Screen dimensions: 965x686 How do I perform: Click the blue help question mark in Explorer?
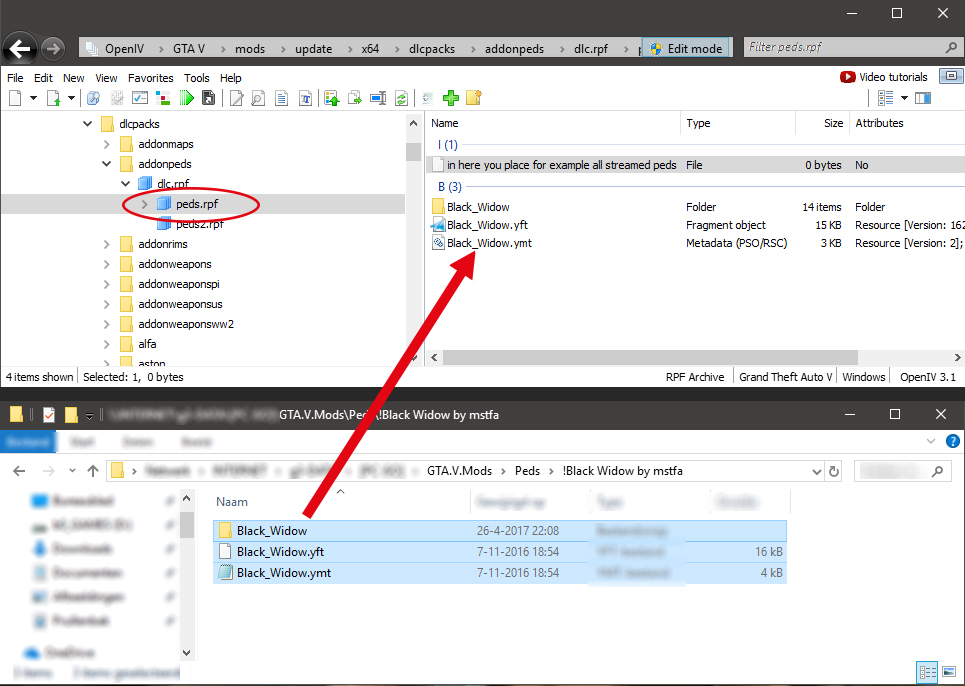tap(952, 441)
